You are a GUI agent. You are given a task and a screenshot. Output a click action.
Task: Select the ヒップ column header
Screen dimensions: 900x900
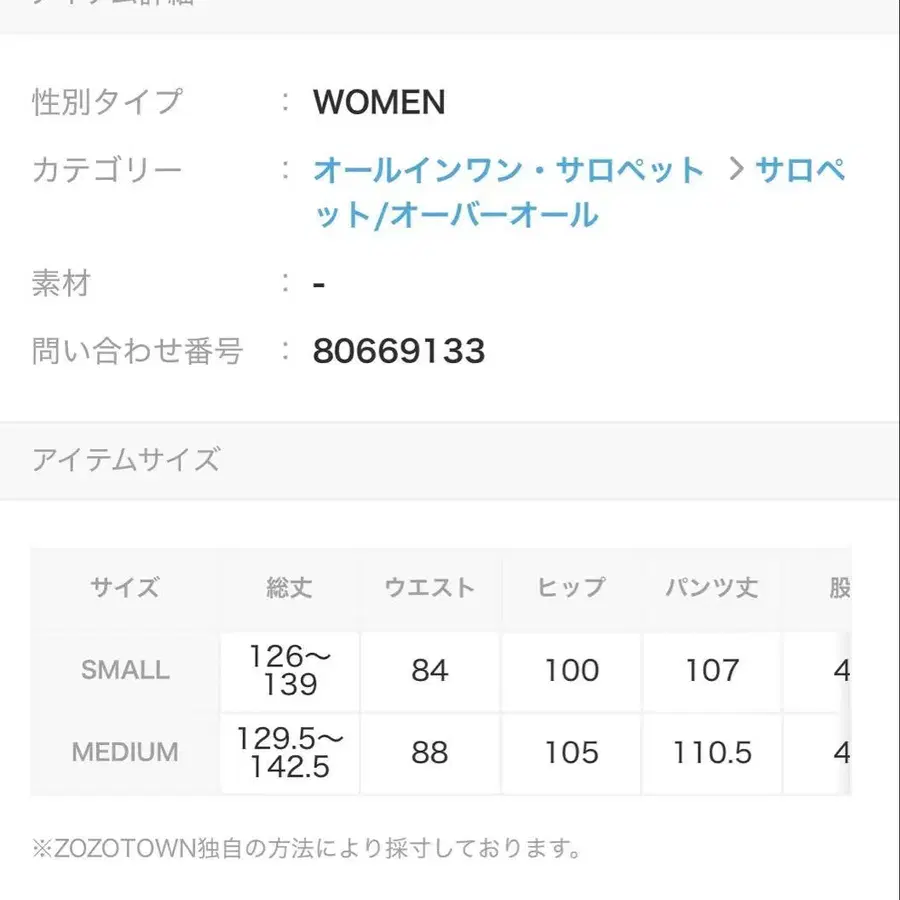[571, 588]
